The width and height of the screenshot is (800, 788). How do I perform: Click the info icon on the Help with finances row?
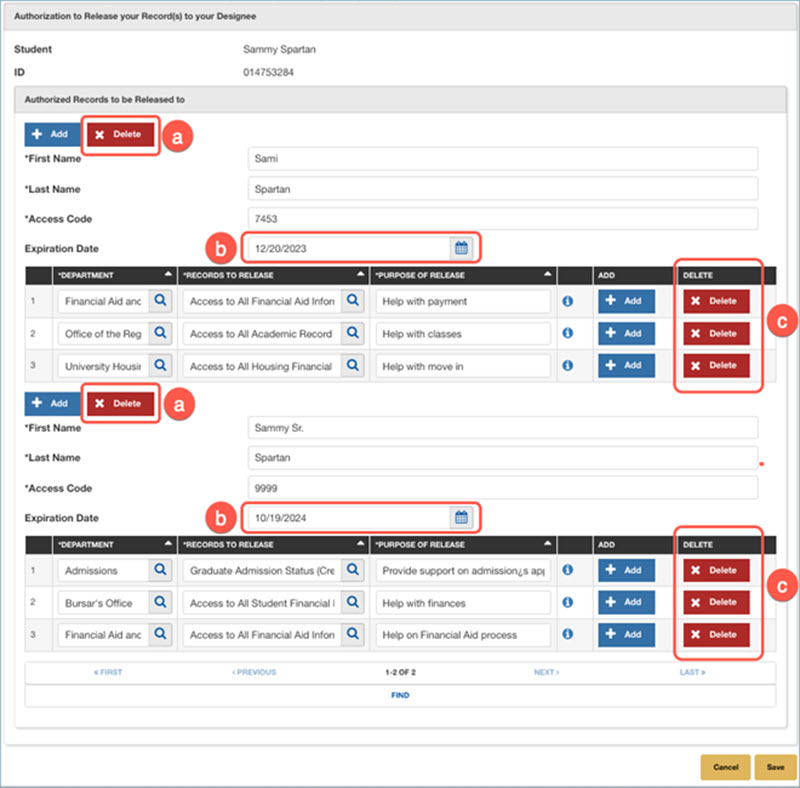coord(568,602)
